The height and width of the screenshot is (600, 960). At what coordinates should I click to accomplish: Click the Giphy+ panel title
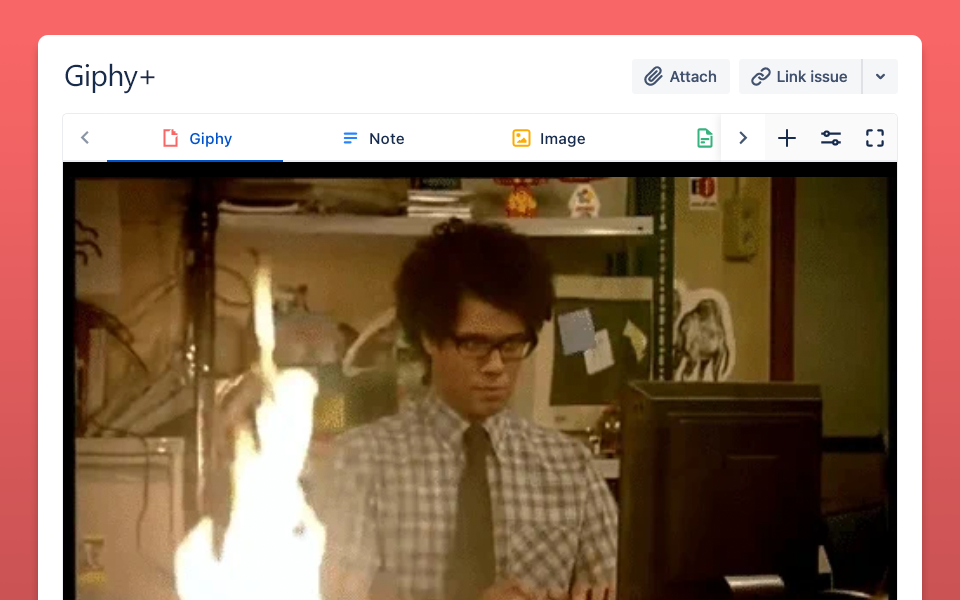tap(110, 77)
